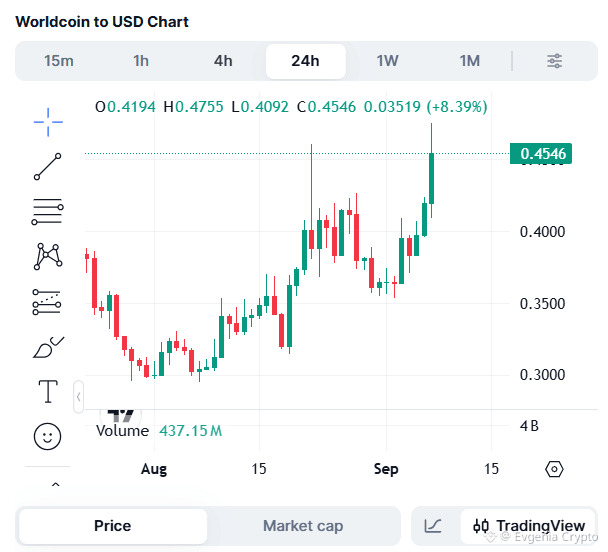Image resolution: width=608 pixels, height=552 pixels.
Task: Select the crosshair cursor tool
Action: tap(48, 122)
